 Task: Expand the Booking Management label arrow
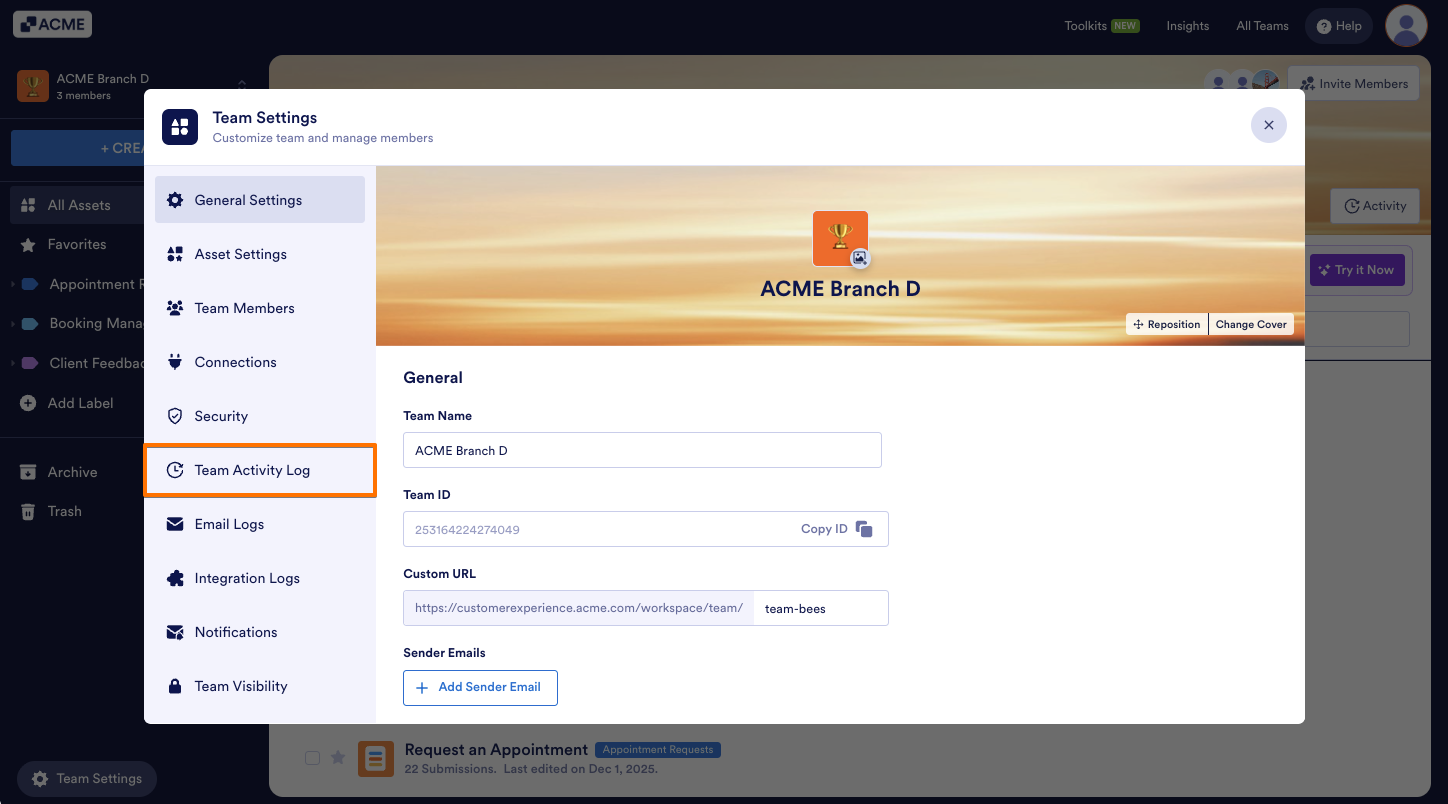point(13,324)
